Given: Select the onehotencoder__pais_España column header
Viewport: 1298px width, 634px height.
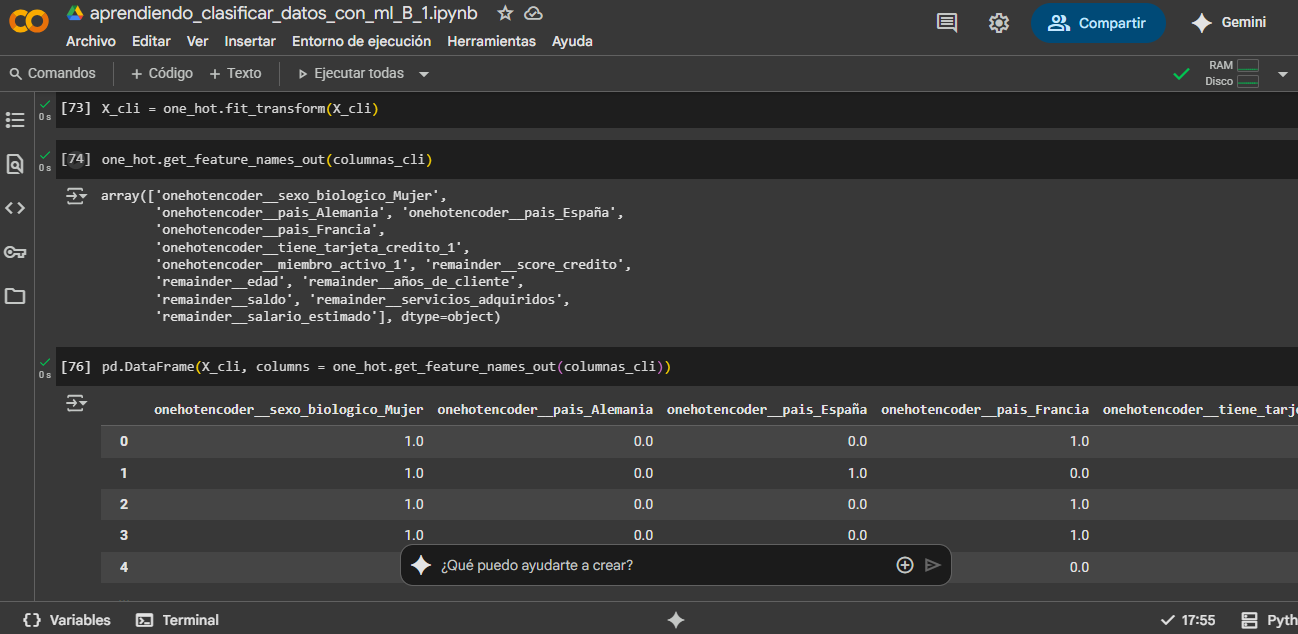Looking at the screenshot, I should 767,409.
